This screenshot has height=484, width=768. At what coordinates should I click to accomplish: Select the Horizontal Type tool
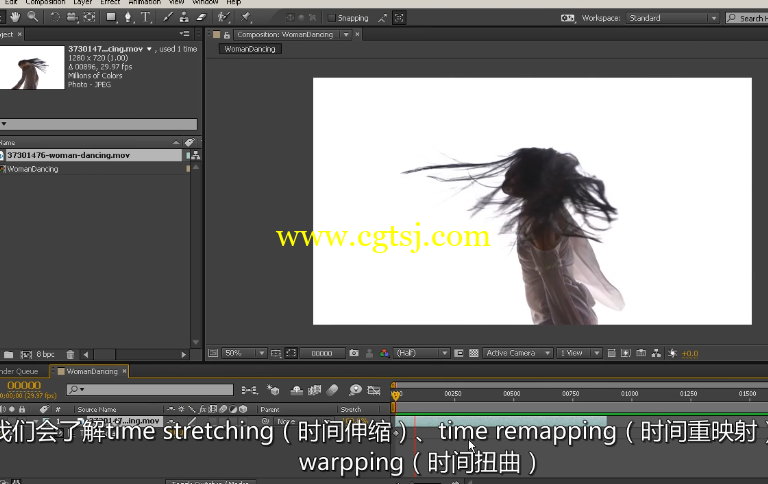(145, 17)
